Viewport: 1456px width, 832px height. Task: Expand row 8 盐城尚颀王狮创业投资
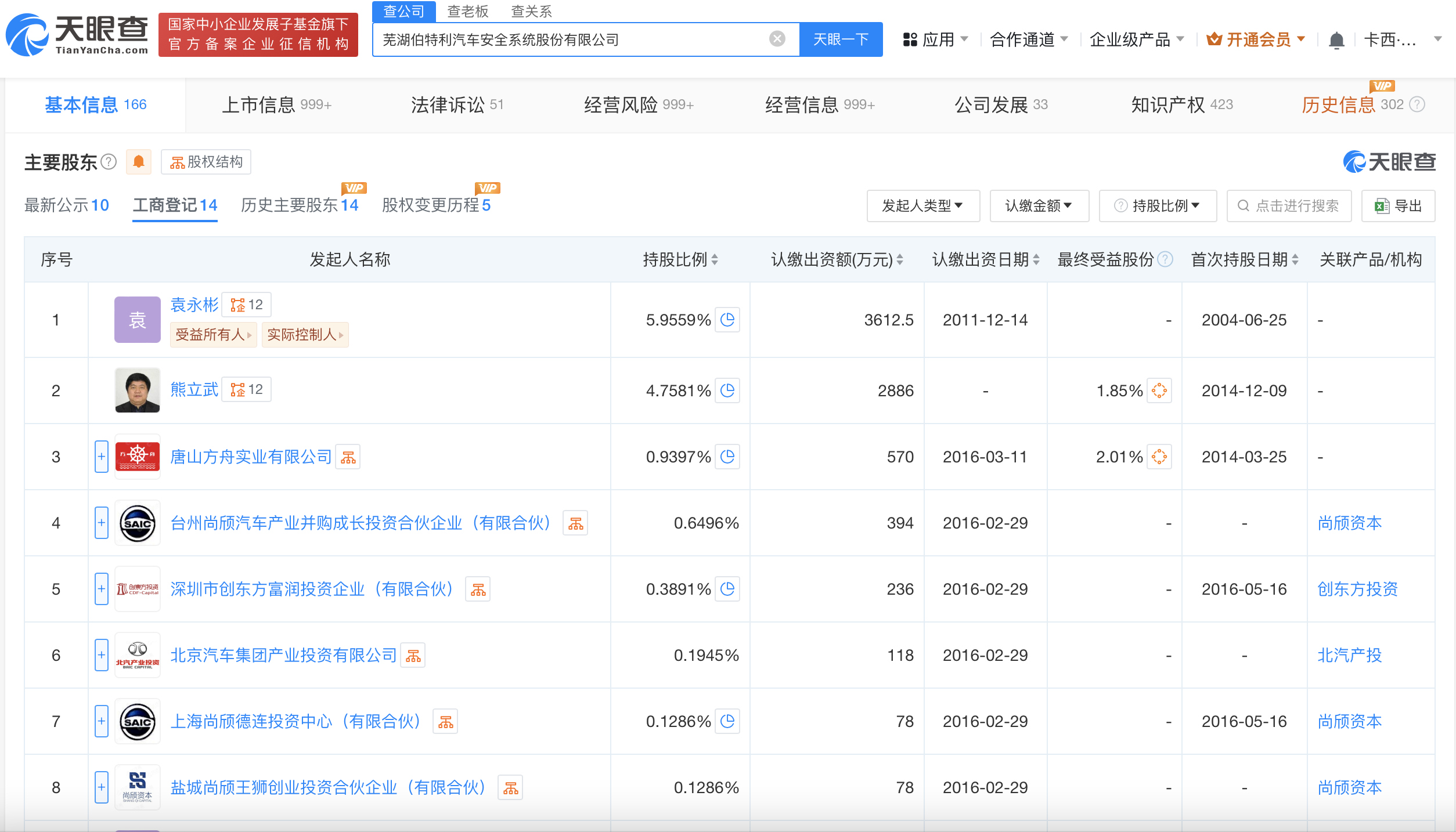102,787
